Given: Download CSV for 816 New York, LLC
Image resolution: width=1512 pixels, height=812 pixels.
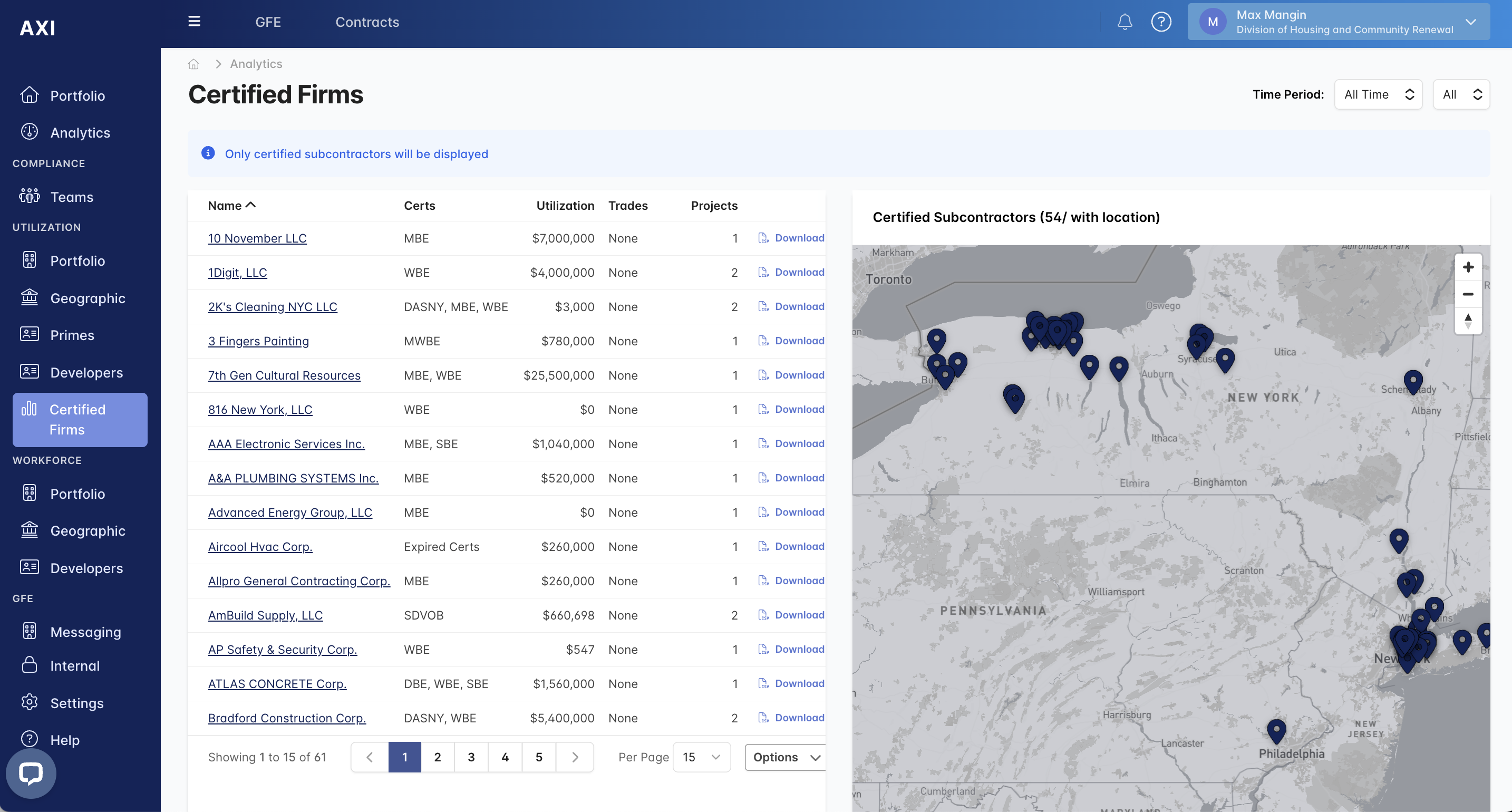Looking at the screenshot, I should coord(791,409).
